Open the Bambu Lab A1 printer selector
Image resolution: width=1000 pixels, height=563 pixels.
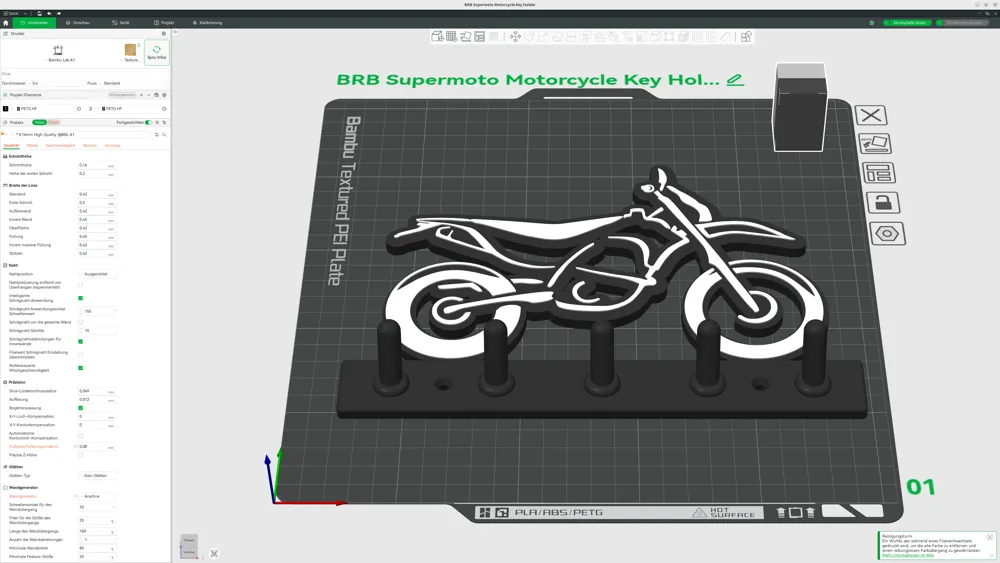61,52
